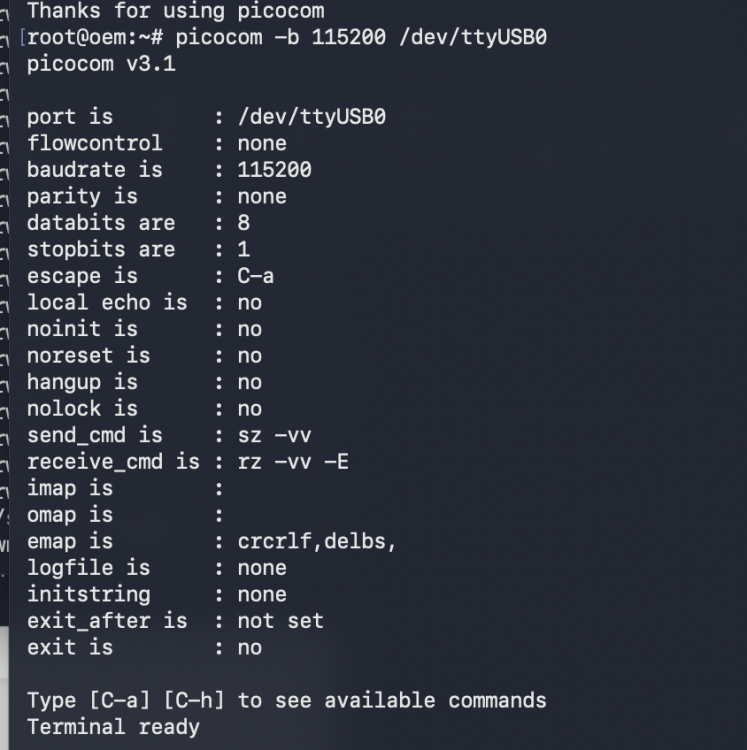Screen dimensions: 747x750
Task: Click the send_cmd value "sz -vv"
Action: pyautogui.click(x=274, y=435)
